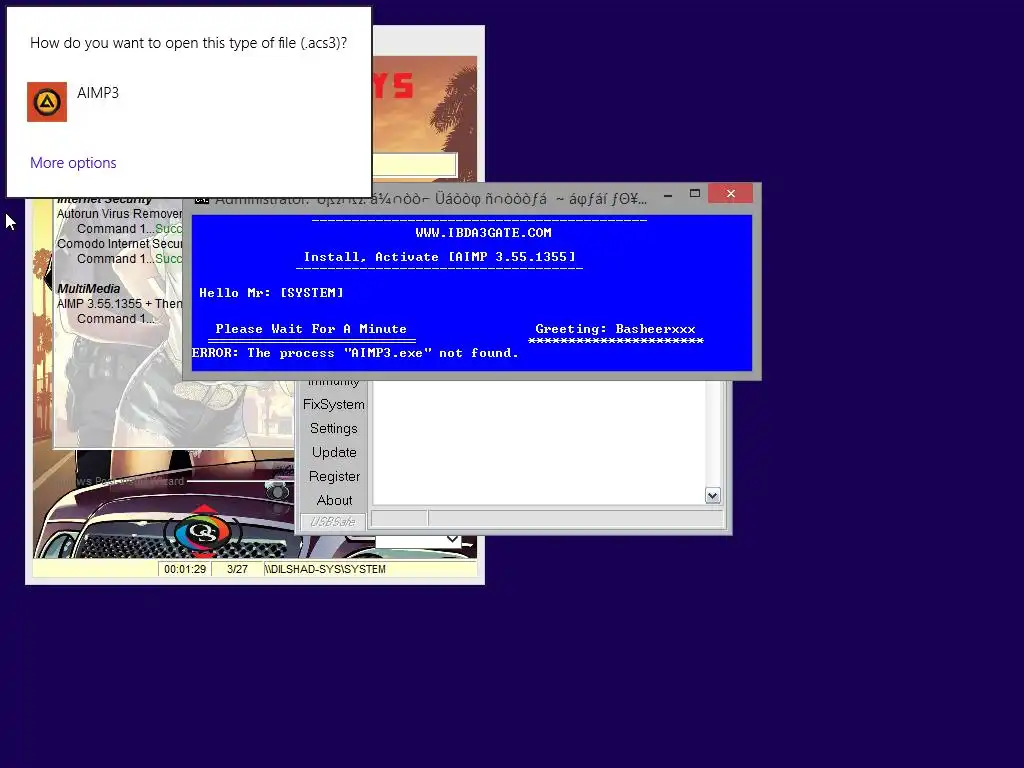
Task: Click the greyed USBSafe button
Action: pyautogui.click(x=332, y=521)
